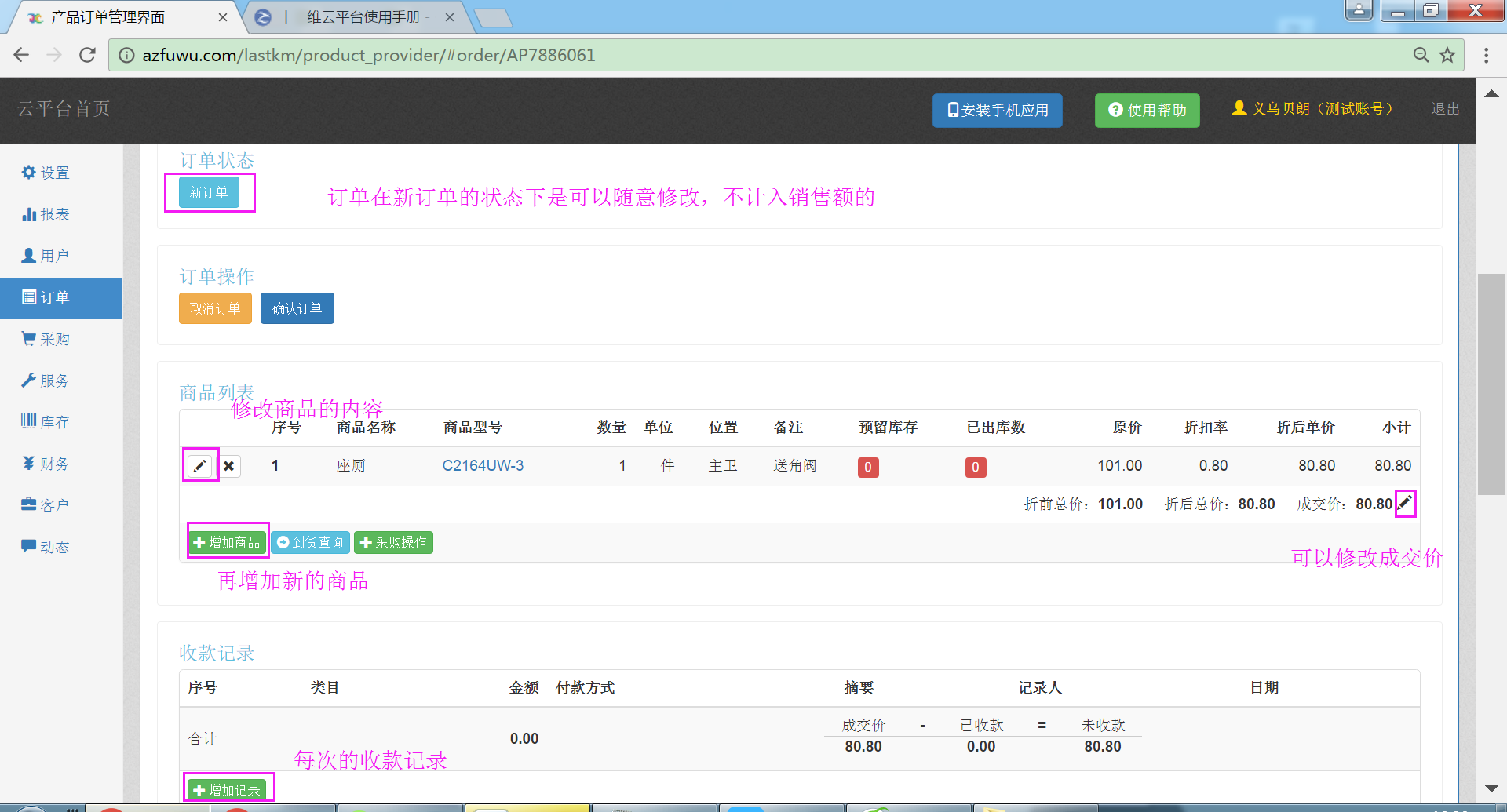Click the browser back arrow
This screenshot has height=812, width=1507.
pyautogui.click(x=21, y=55)
